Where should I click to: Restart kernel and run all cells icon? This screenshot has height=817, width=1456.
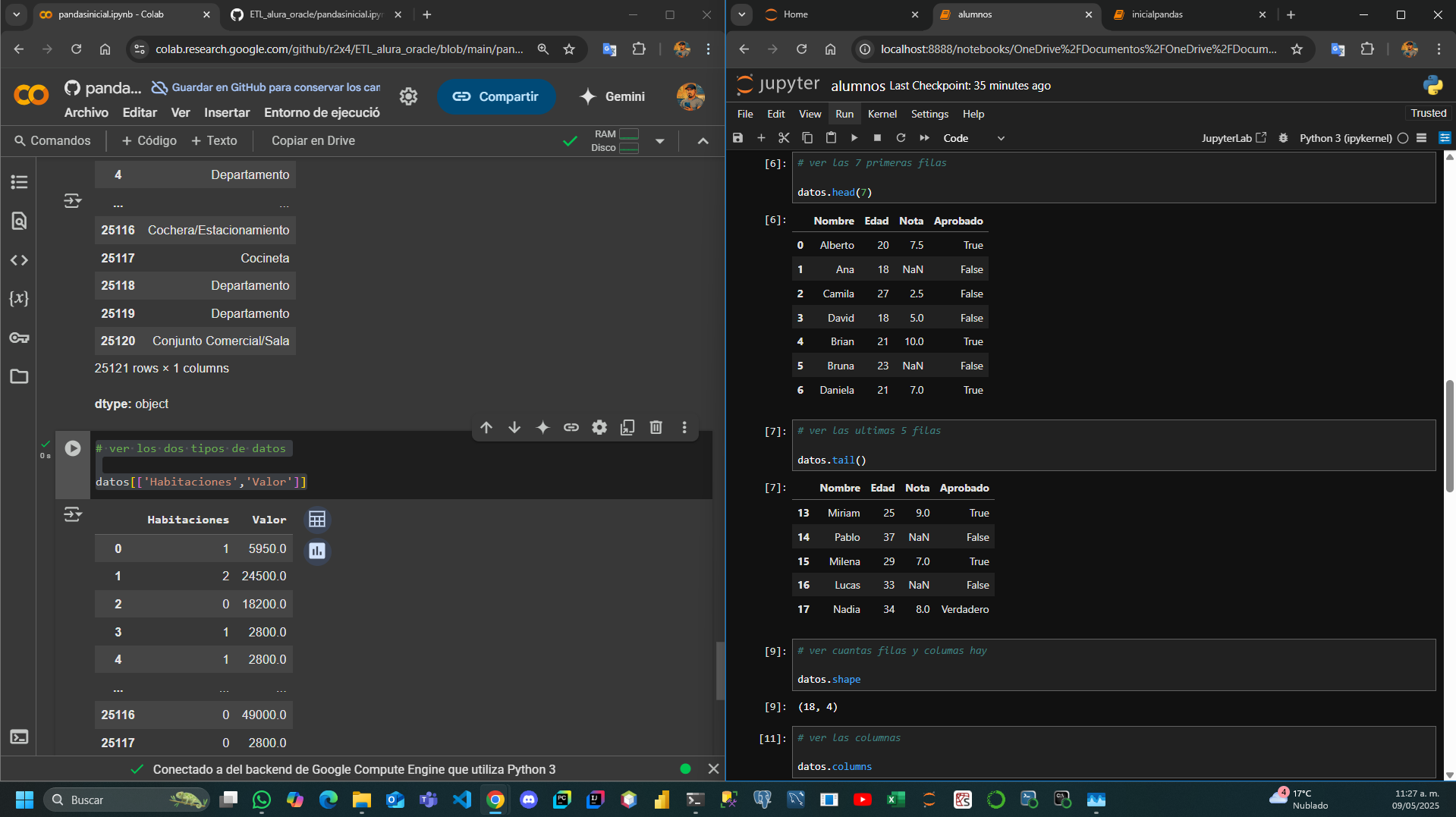[x=924, y=138]
